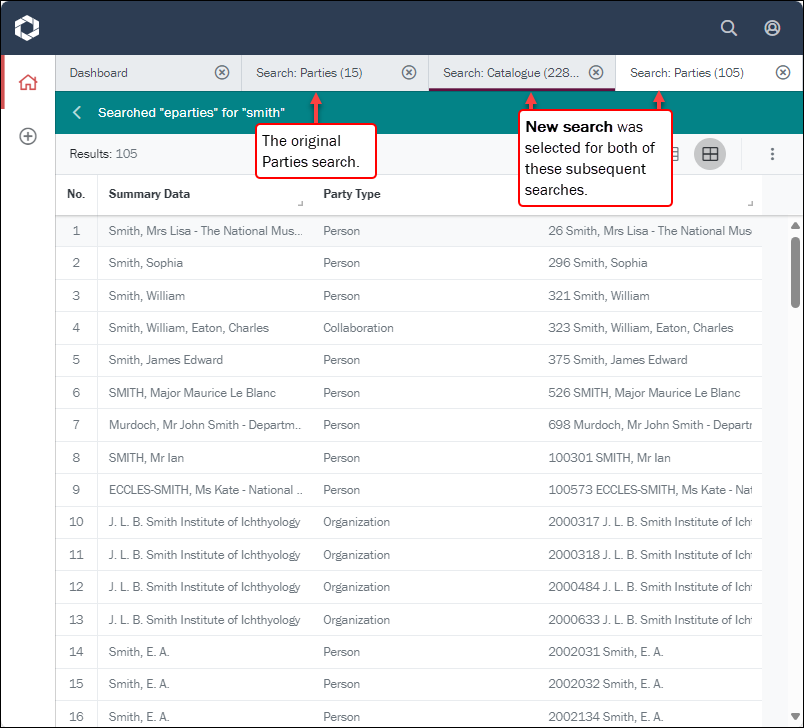
Task: Close the Search: Parties (105) tab
Action: click(783, 73)
